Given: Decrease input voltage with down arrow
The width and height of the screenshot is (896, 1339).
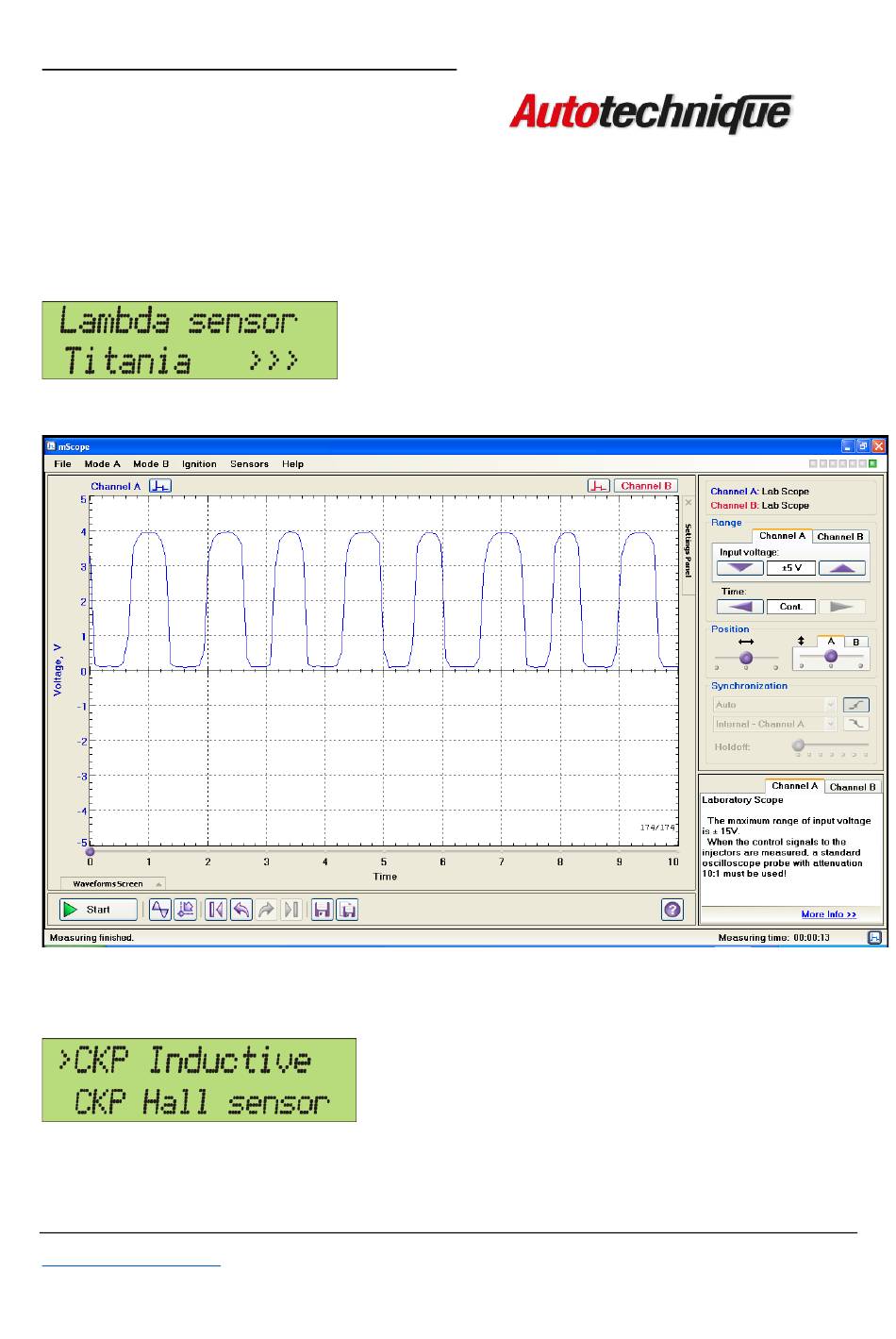Looking at the screenshot, I should click(x=740, y=568).
